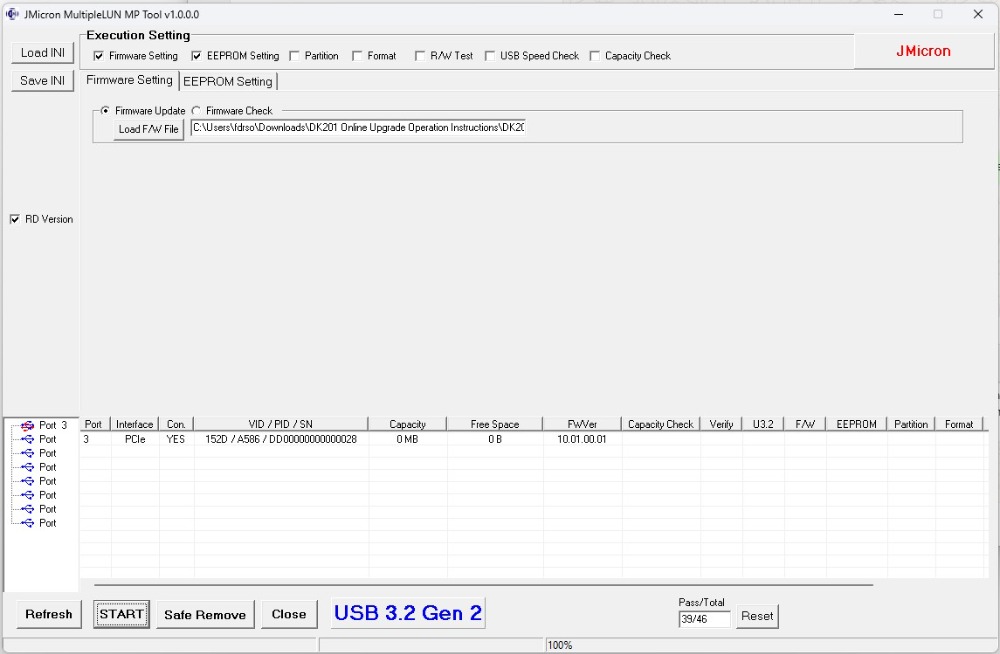Switch to the EEPROM Setting tab
Image resolution: width=1000 pixels, height=654 pixels.
[227, 81]
